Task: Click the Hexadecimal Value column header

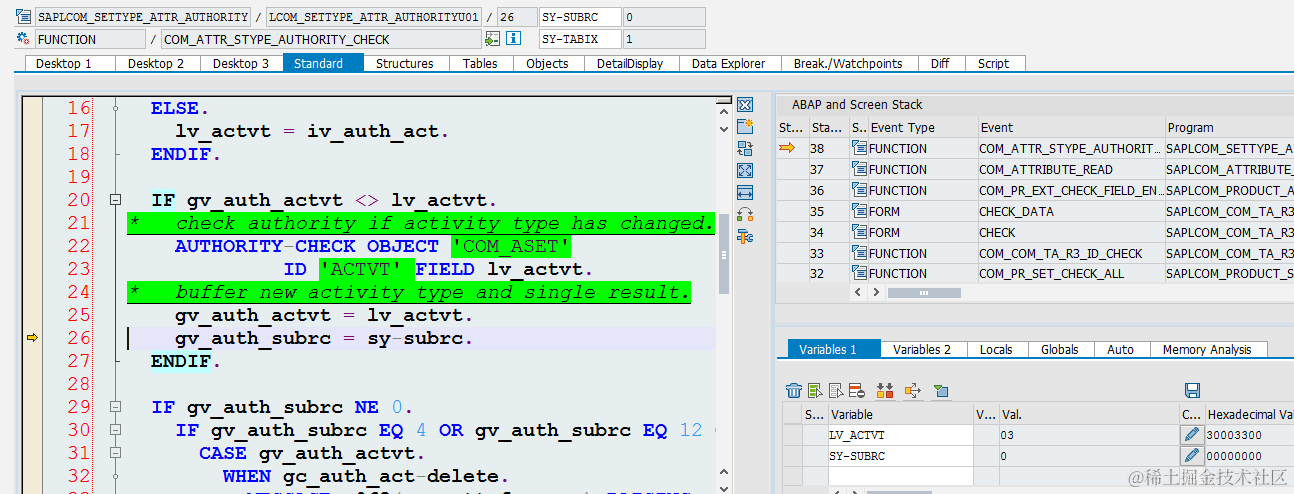Action: tap(1250, 414)
